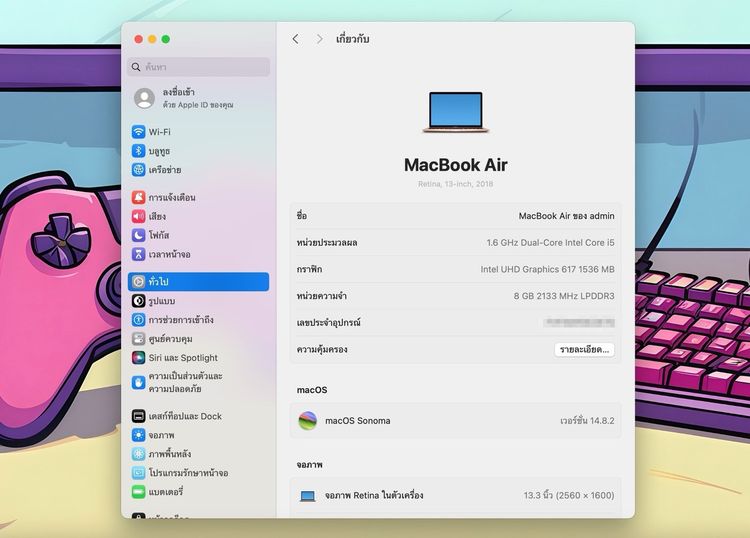This screenshot has height=538, width=750.
Task: Open Privacy & Security hand icon
Action: click(x=138, y=383)
